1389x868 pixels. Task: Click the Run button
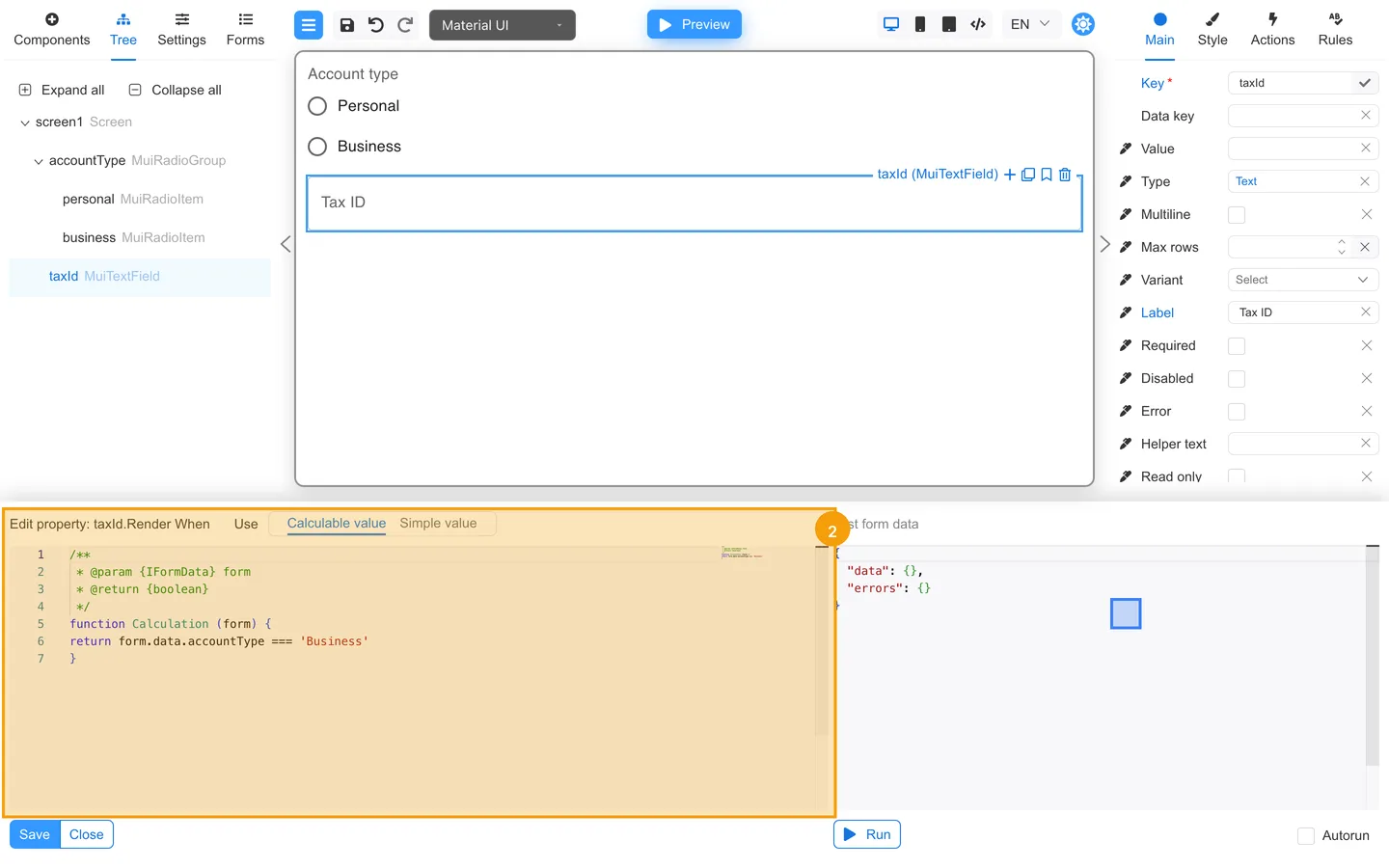pos(867,834)
